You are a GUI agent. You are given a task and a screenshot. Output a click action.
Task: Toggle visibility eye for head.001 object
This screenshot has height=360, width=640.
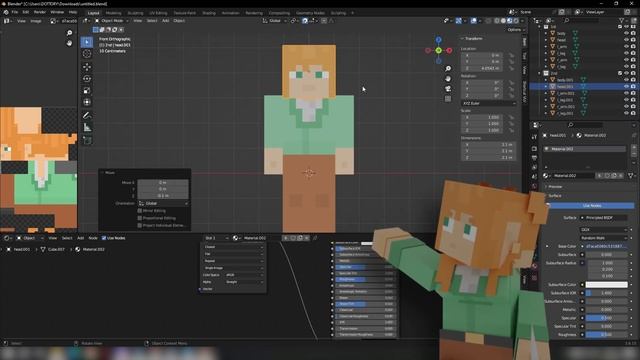click(626, 87)
